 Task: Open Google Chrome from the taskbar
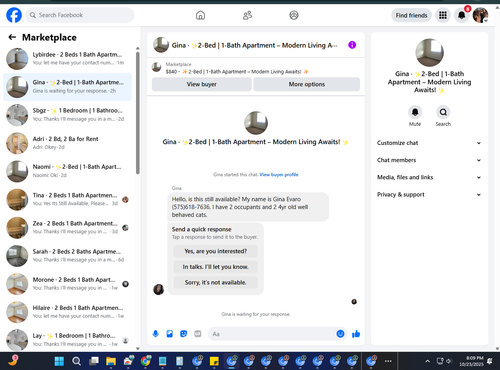(145, 361)
